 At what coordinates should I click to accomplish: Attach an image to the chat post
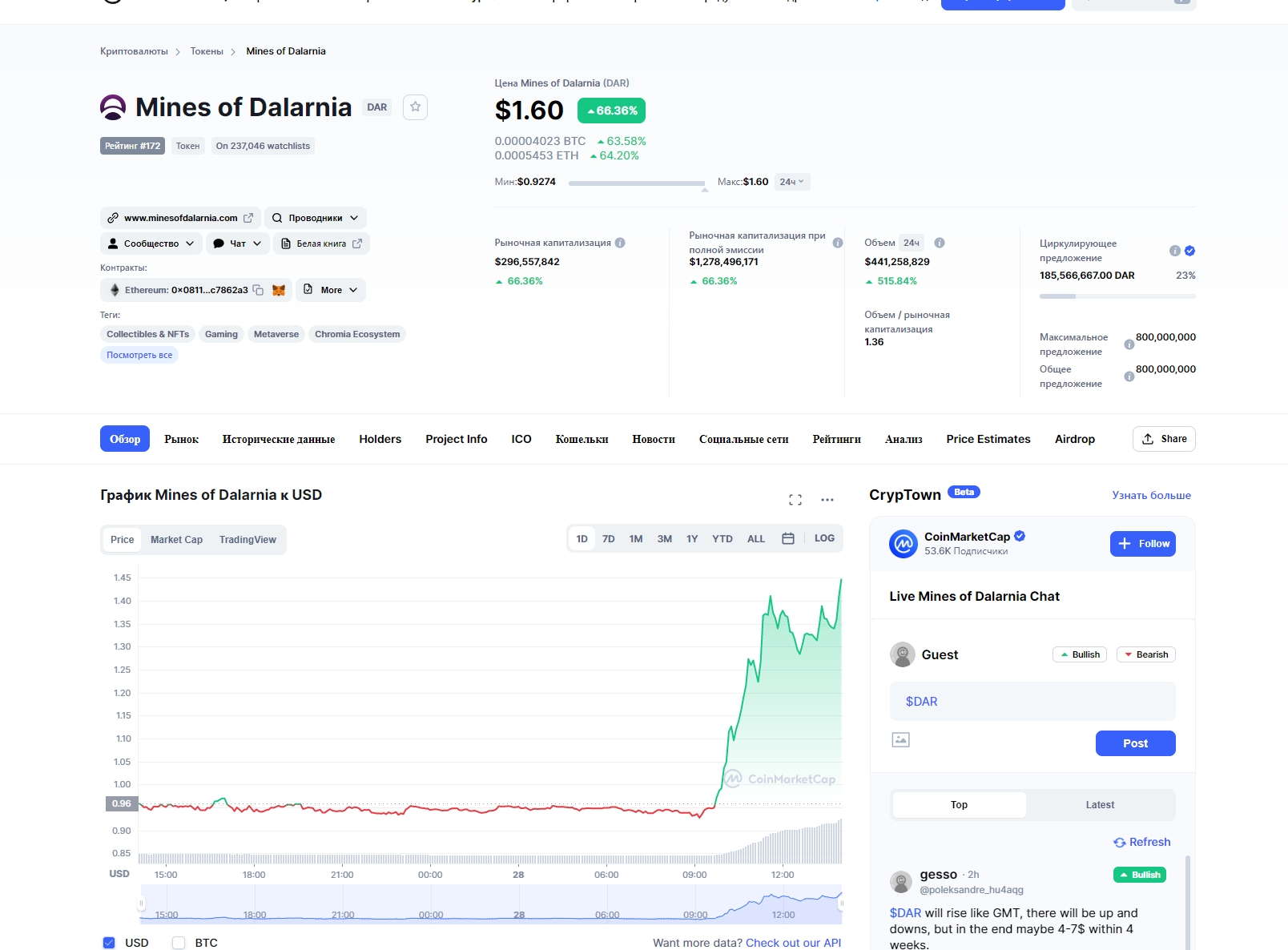tap(901, 740)
